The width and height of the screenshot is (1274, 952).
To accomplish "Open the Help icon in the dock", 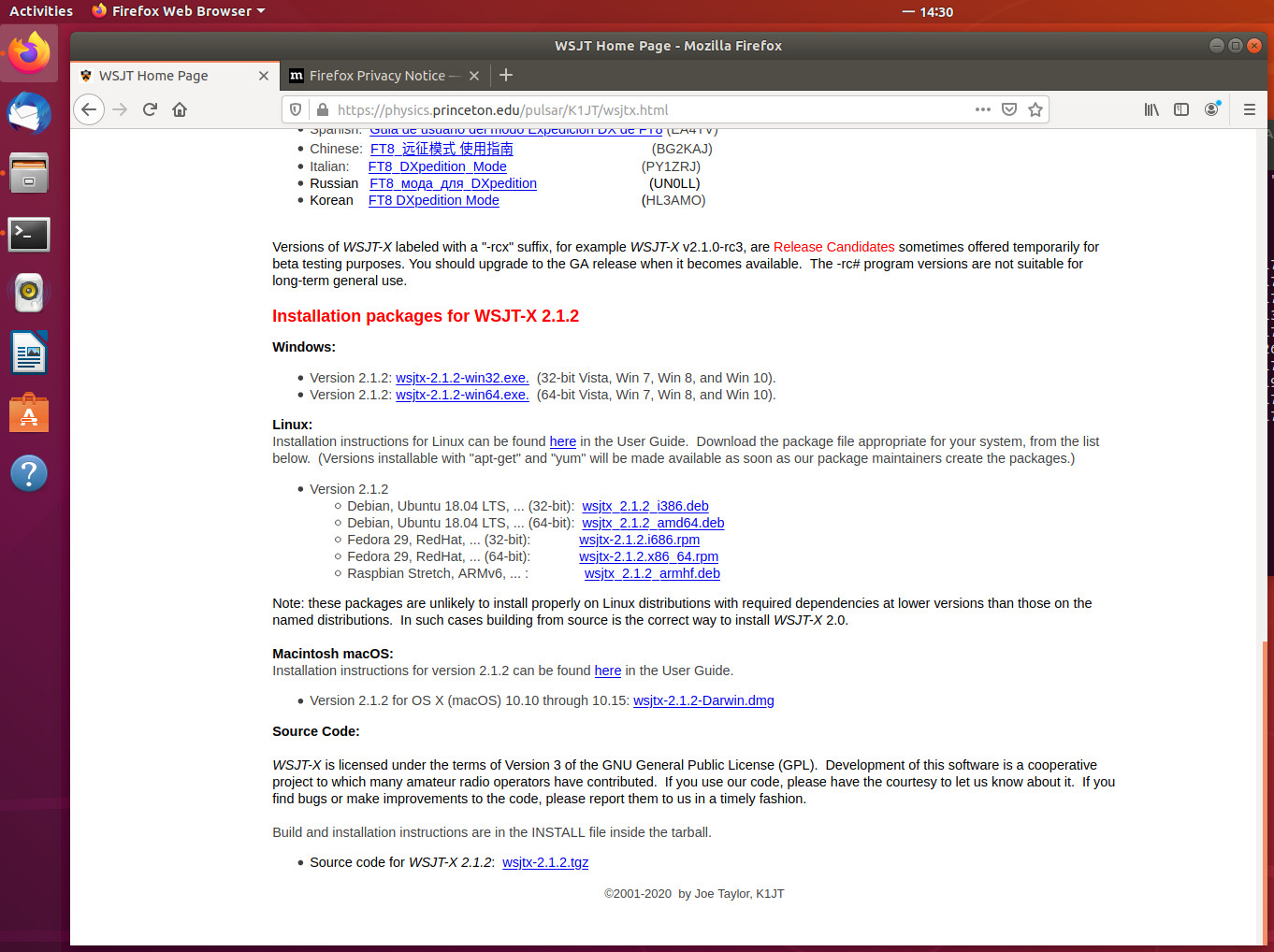I will [x=29, y=473].
